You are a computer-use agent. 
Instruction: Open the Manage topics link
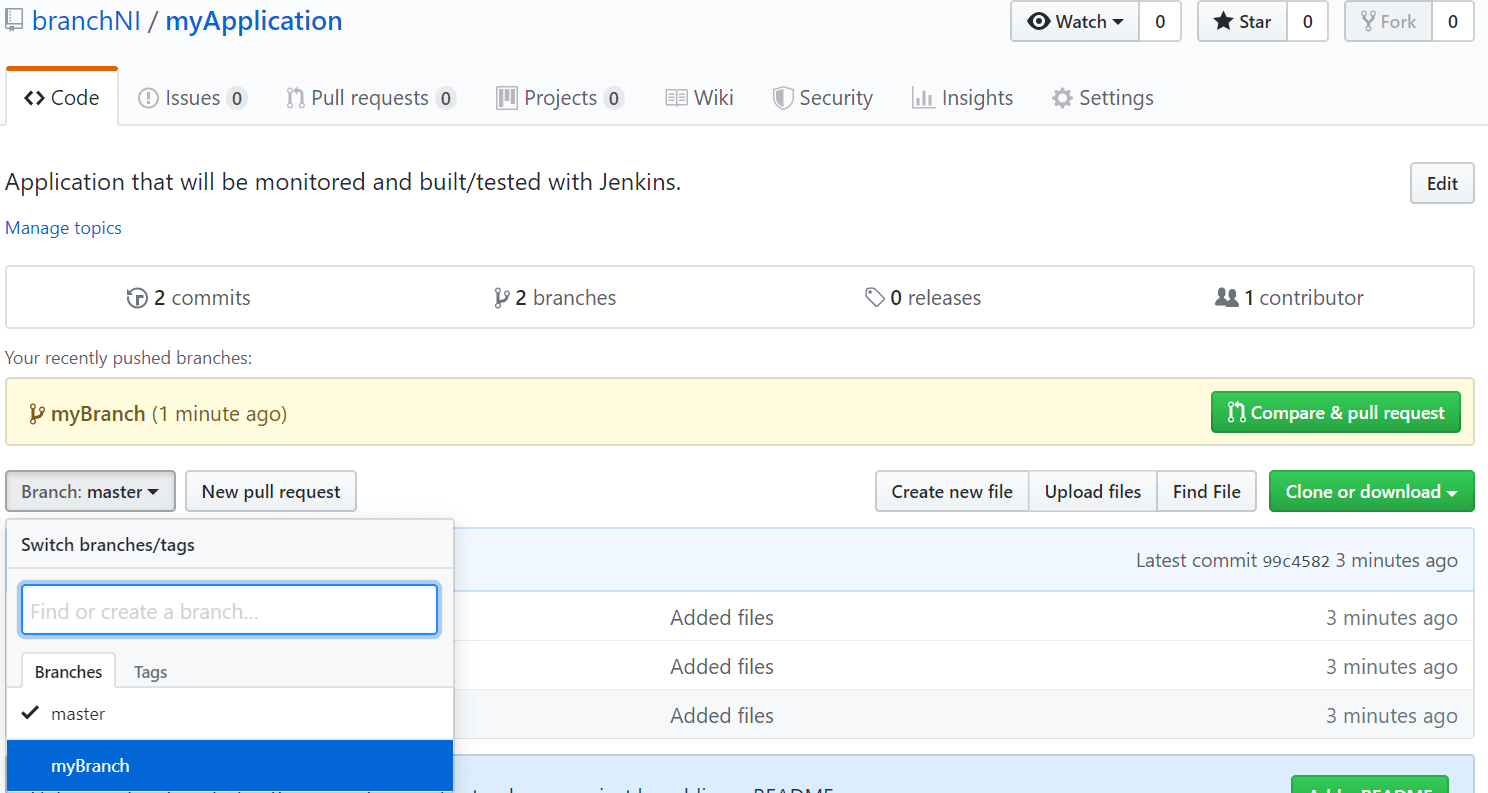(x=63, y=228)
